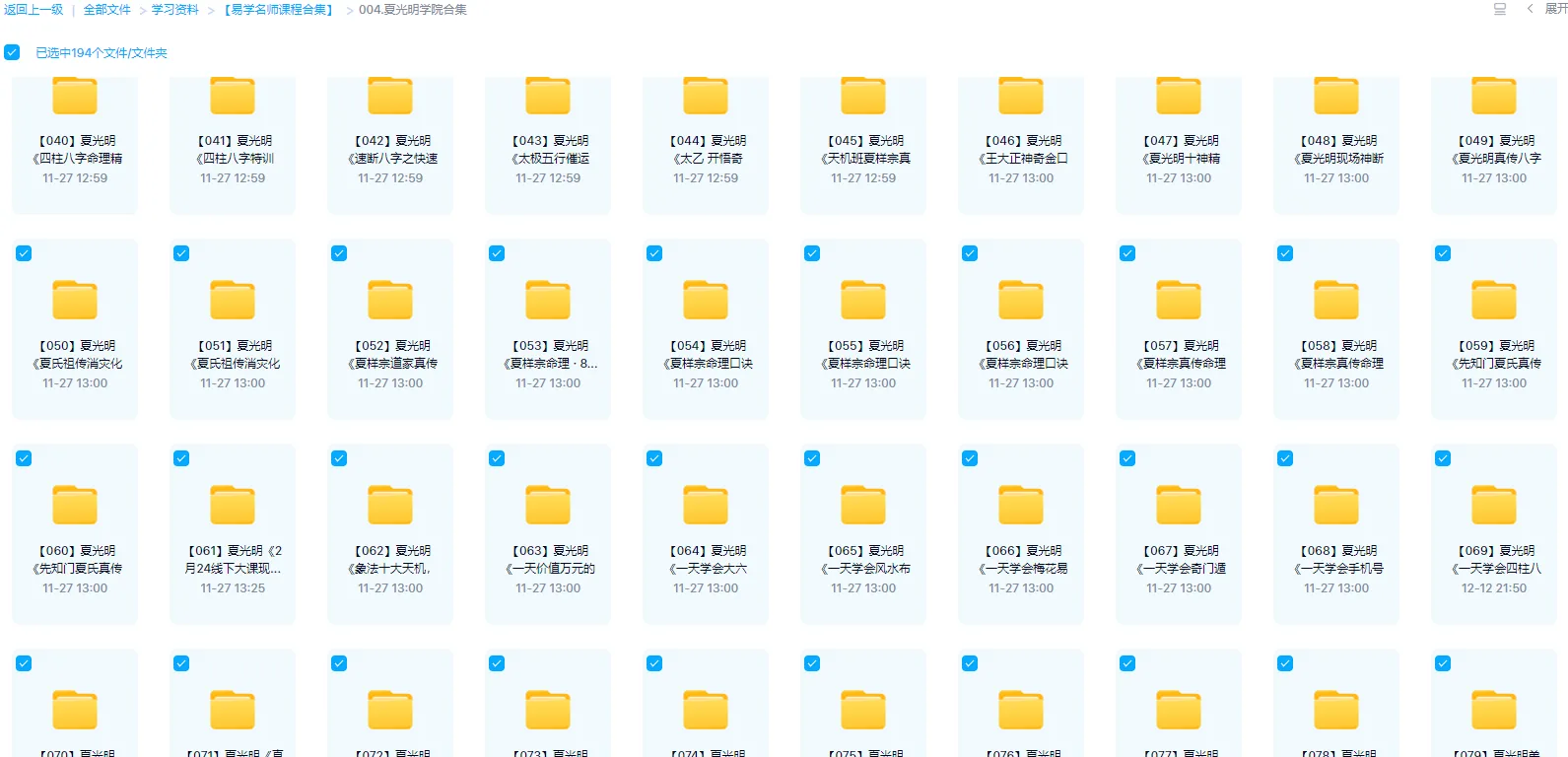Open folder icon for [050] 夏光明
Viewport: 1568px width, 757px height.
pos(75,300)
